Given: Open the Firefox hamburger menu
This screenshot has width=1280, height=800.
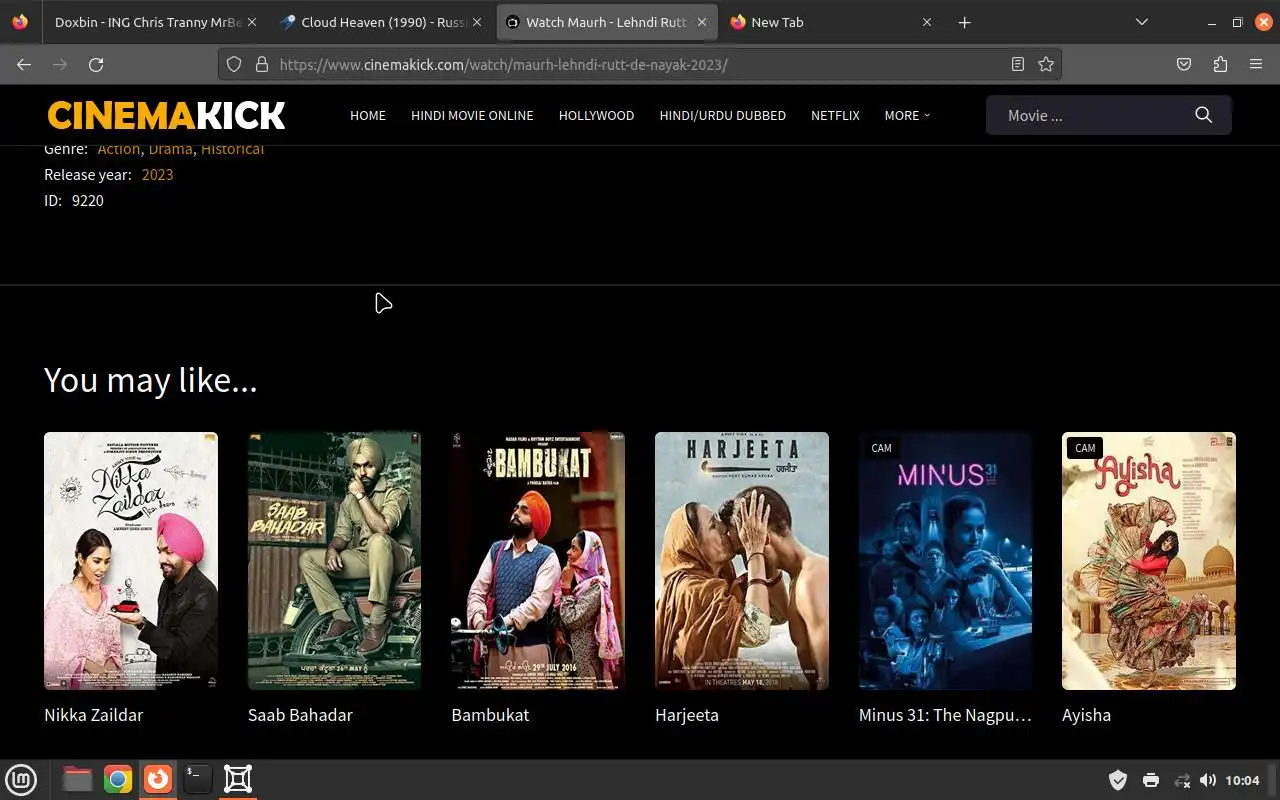Looking at the screenshot, I should click(1256, 64).
